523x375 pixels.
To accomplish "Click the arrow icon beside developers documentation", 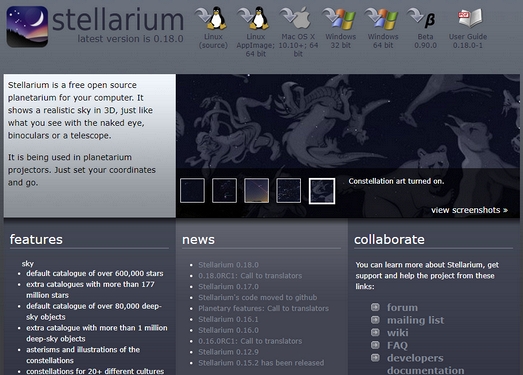I will [x=375, y=358].
